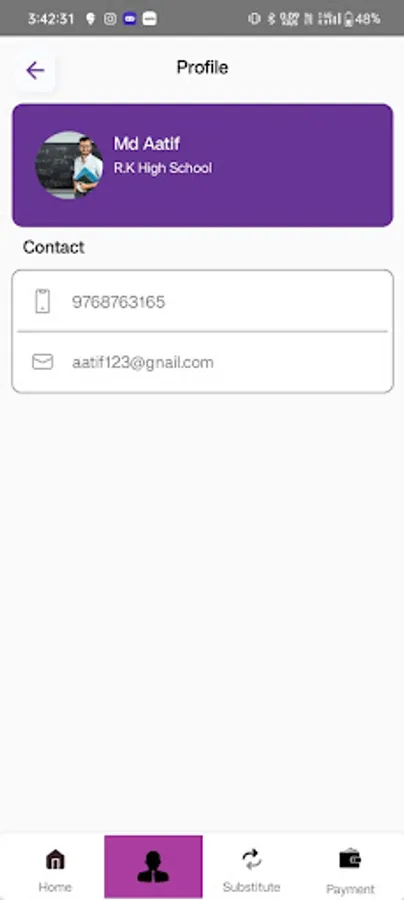Tap the Bluetooth status icon
Screen dimensions: 404x900
click(271, 19)
